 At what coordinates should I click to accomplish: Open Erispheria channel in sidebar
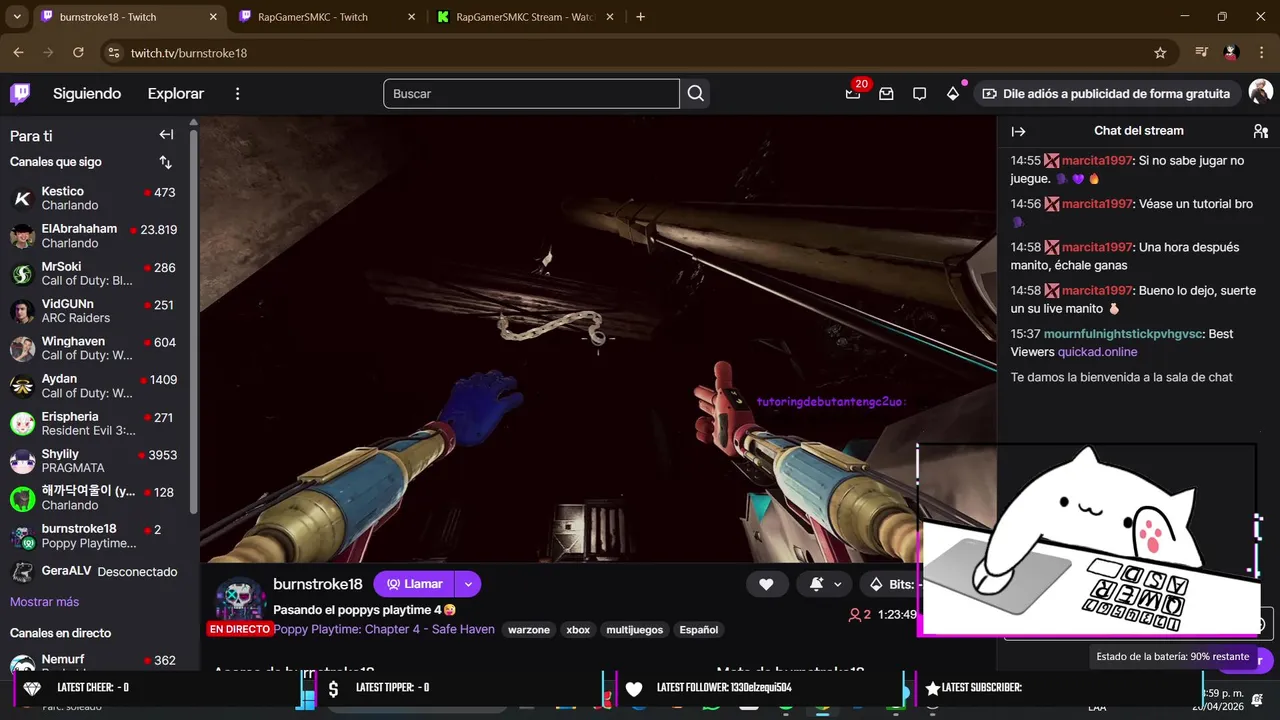pos(96,424)
